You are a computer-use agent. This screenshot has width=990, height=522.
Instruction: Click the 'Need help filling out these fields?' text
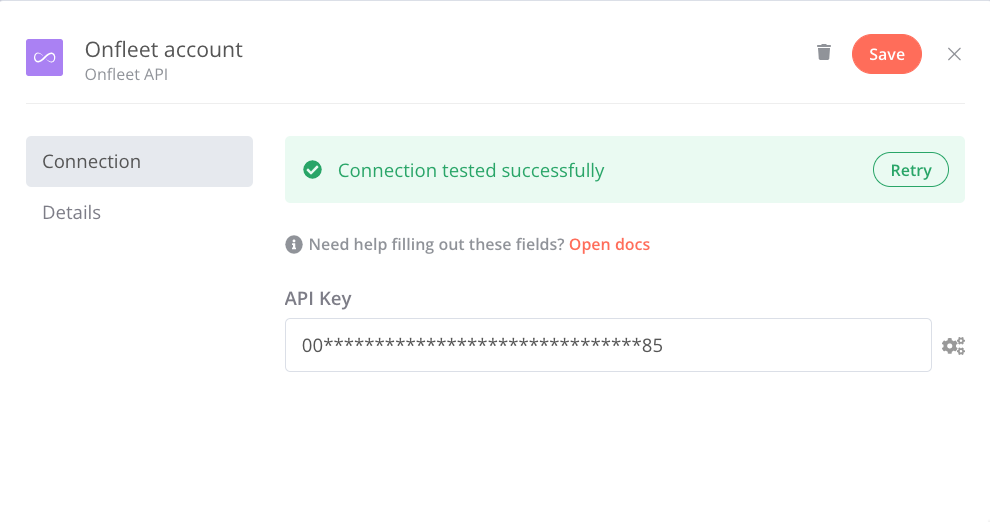click(x=436, y=244)
